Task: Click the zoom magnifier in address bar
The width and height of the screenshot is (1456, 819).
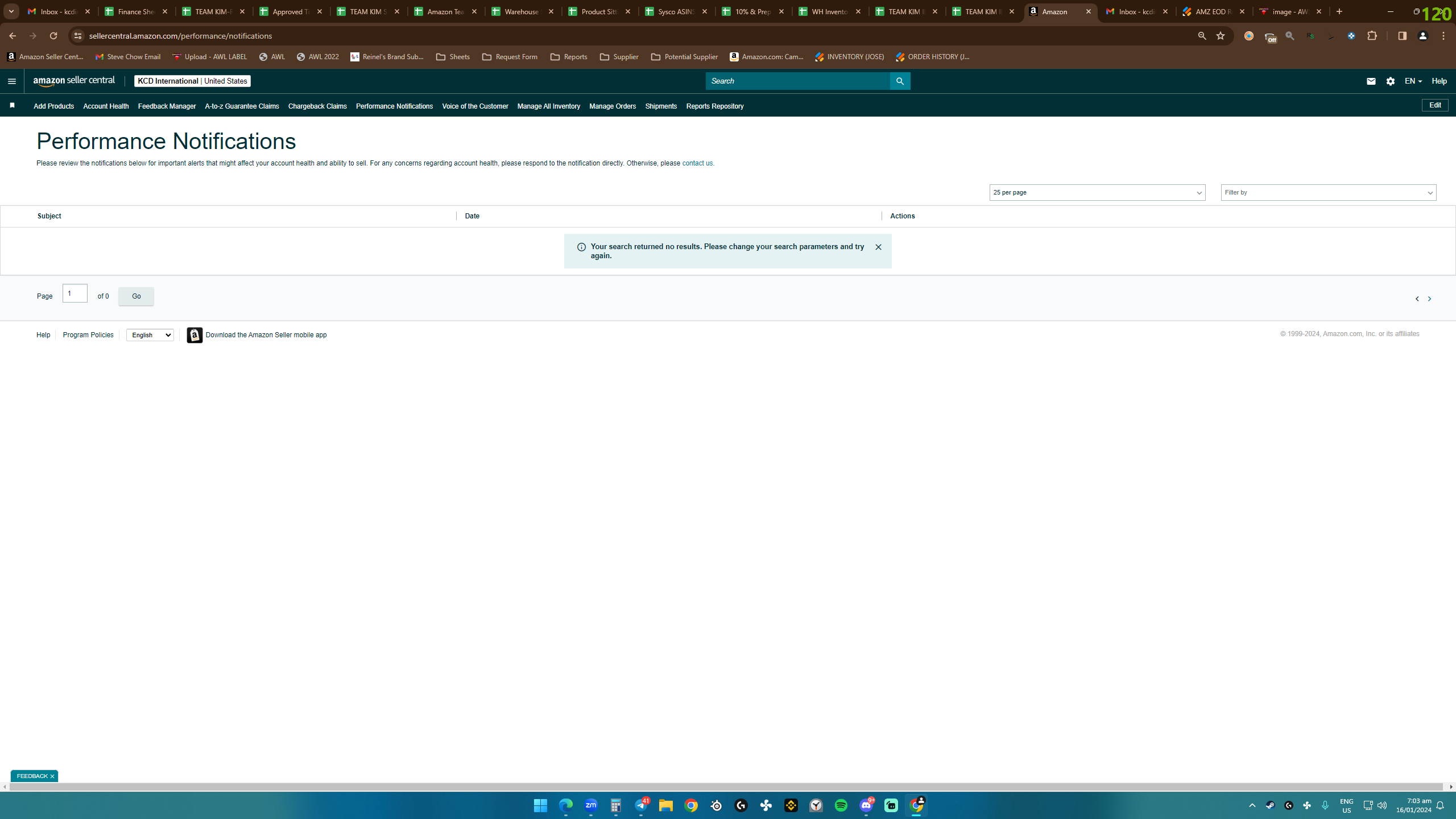Action: click(1202, 36)
